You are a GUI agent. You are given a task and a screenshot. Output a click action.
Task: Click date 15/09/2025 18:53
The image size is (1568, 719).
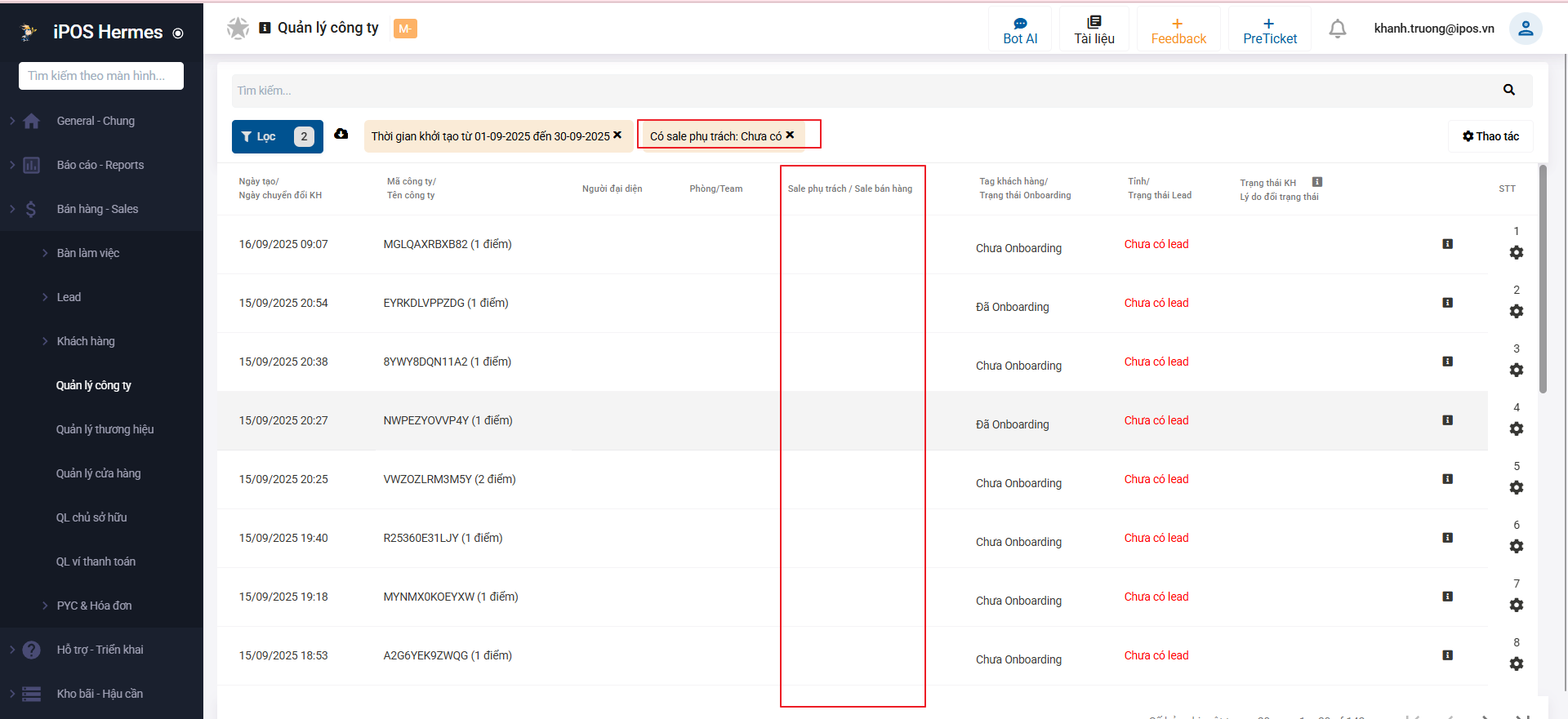(x=283, y=655)
